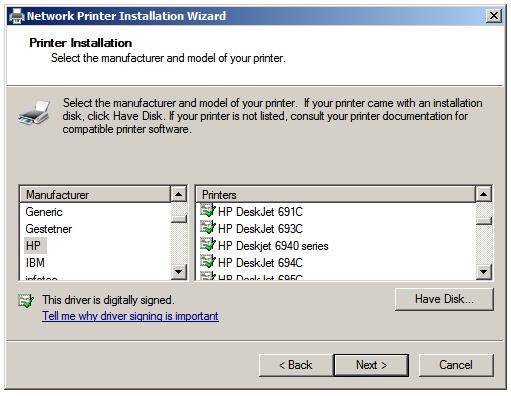
Task: Click the printer illustration icon next to instructions
Action: (34, 112)
